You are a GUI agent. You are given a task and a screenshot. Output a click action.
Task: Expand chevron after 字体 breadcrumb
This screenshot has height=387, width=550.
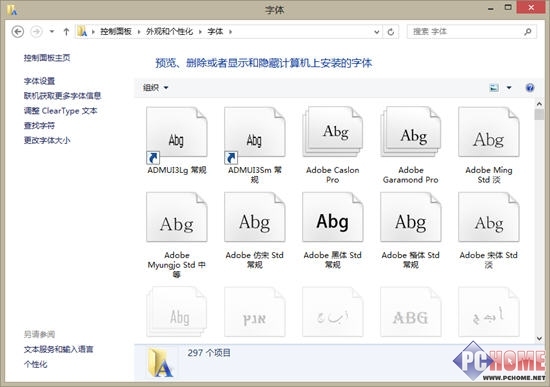point(230,32)
